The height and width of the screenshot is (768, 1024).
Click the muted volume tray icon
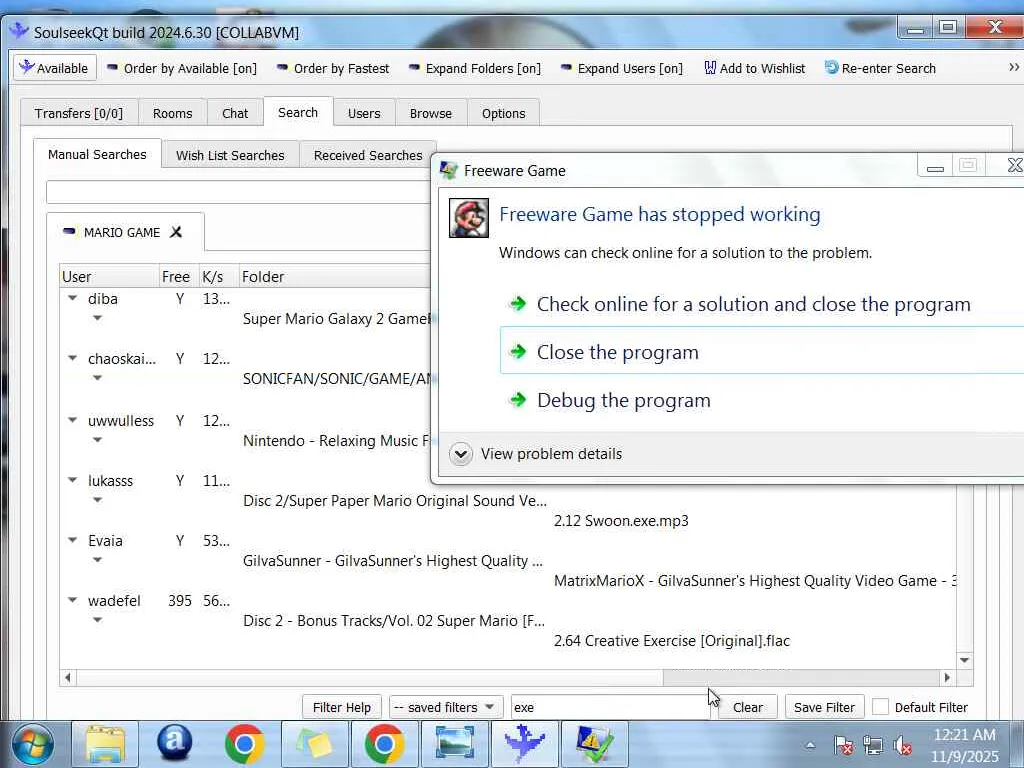[903, 745]
